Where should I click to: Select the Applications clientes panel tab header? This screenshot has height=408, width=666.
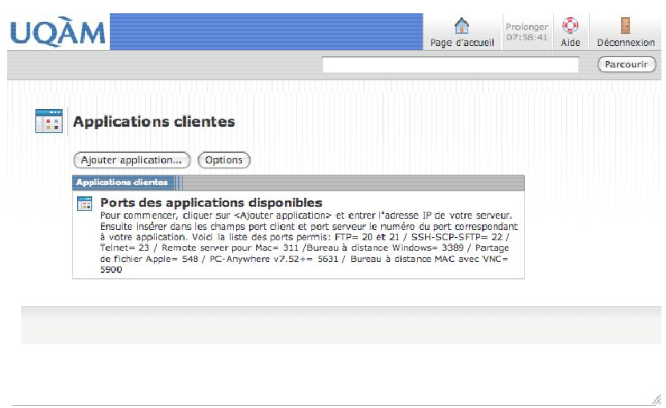click(x=123, y=183)
